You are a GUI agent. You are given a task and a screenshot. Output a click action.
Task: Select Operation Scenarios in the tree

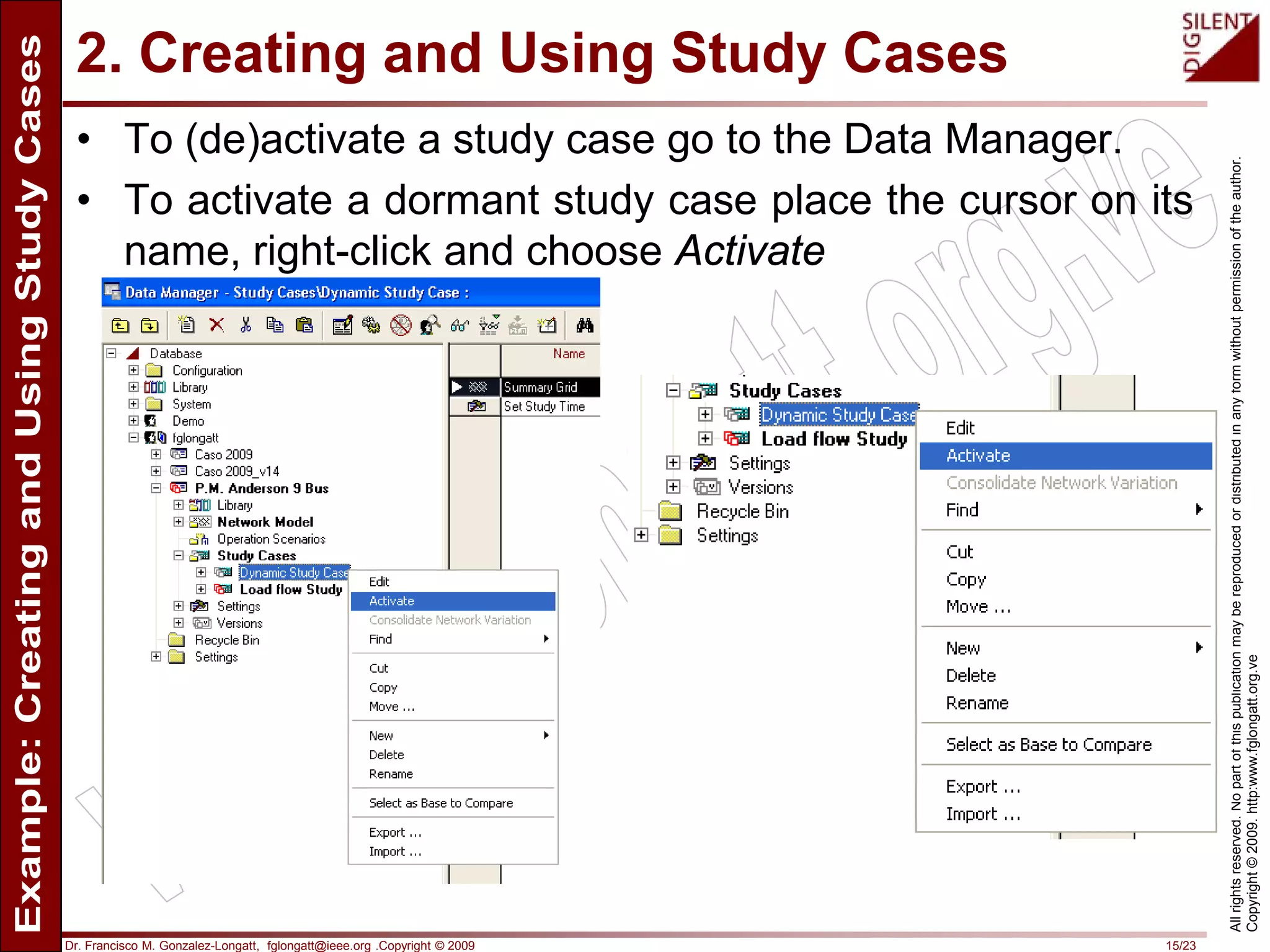tap(270, 539)
